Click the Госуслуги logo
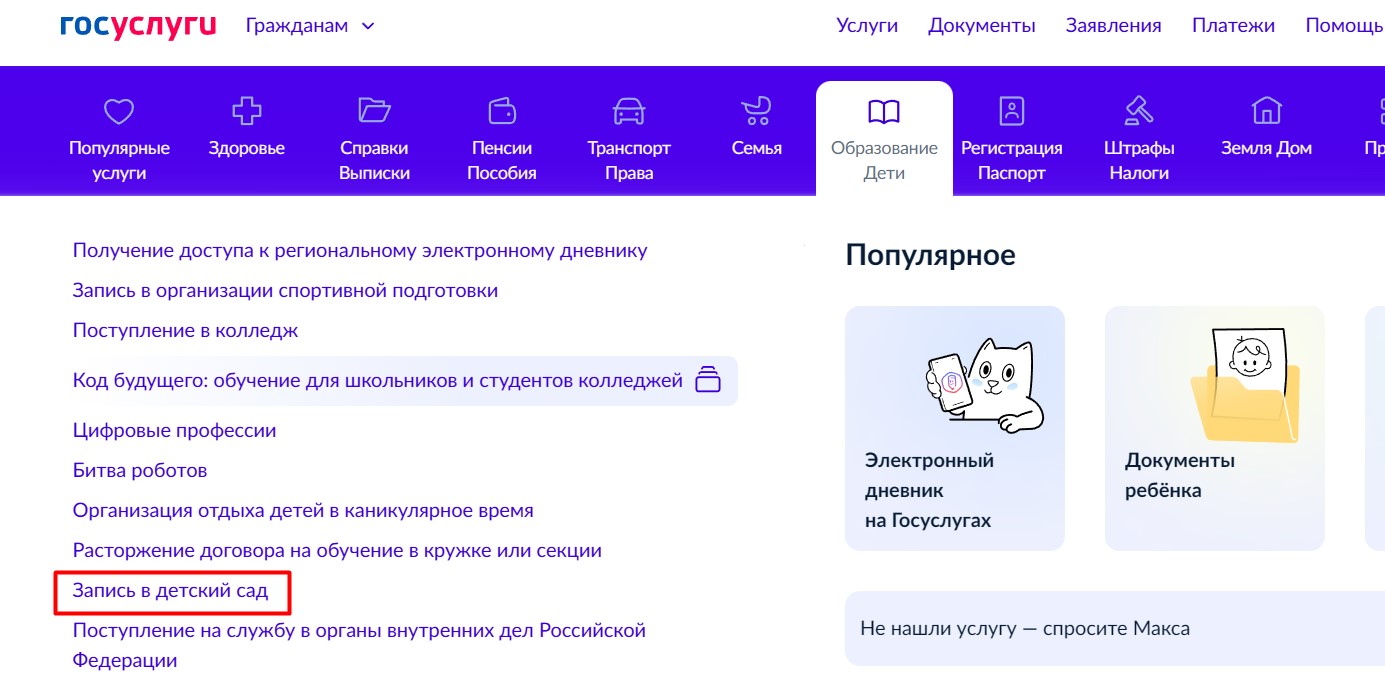The image size is (1385, 689). coord(137,25)
